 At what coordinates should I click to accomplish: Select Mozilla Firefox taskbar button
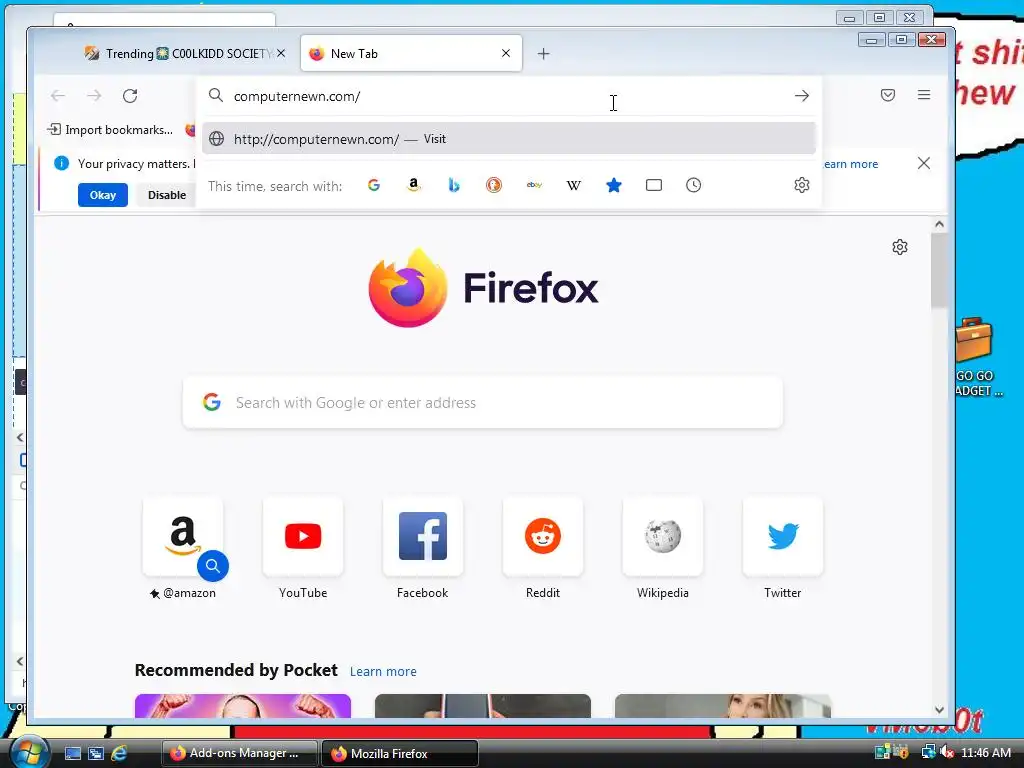[x=399, y=754]
